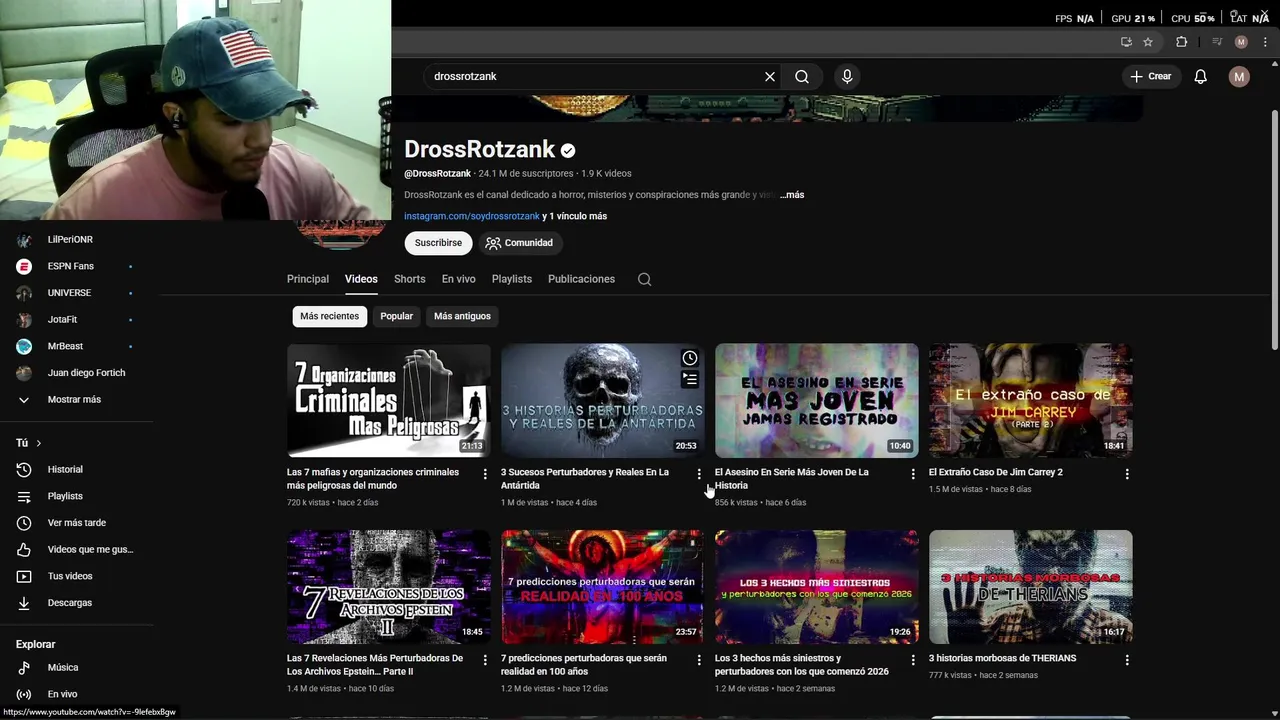Open the channel's Playlists tab

[512, 279]
